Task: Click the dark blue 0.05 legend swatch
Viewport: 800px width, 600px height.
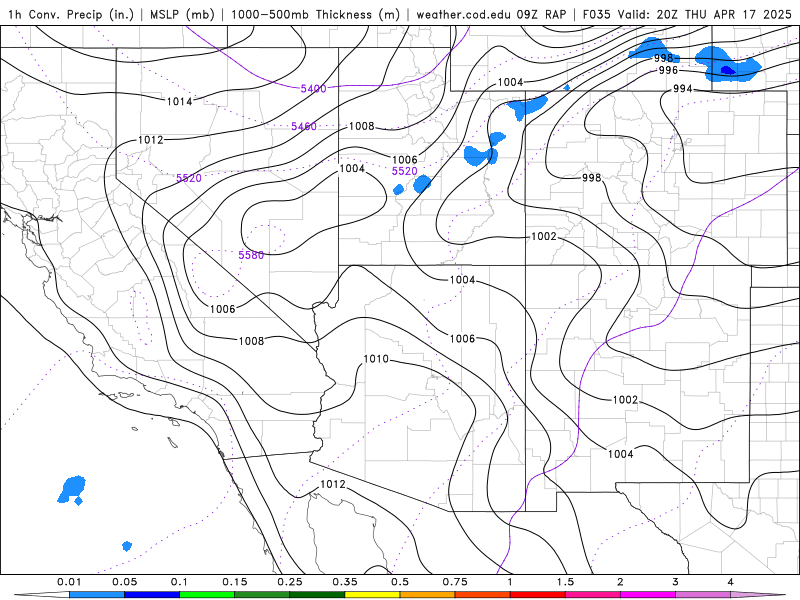Action: [x=152, y=595]
